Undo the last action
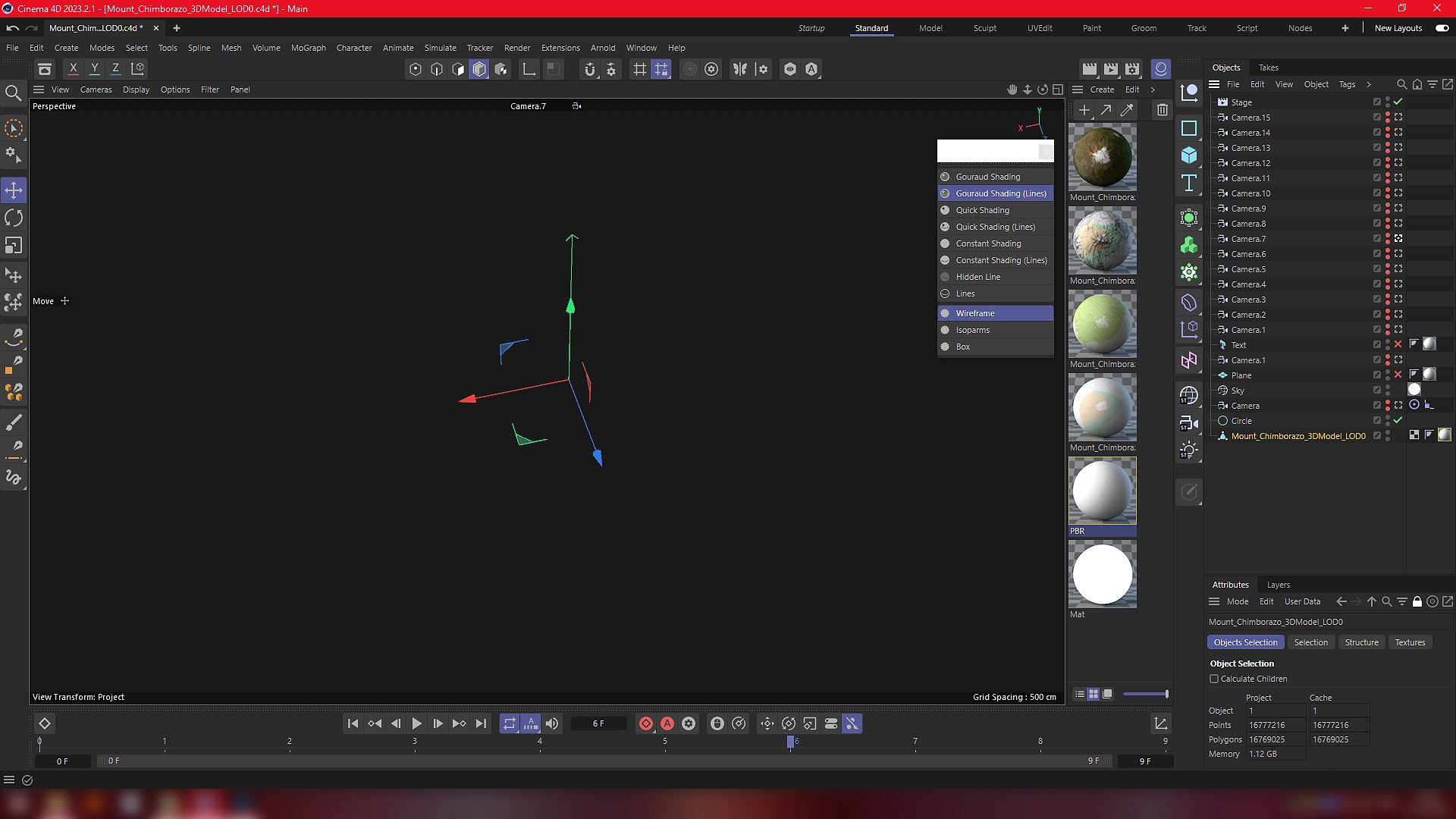Screen dimensions: 1456x819 click(x=12, y=28)
